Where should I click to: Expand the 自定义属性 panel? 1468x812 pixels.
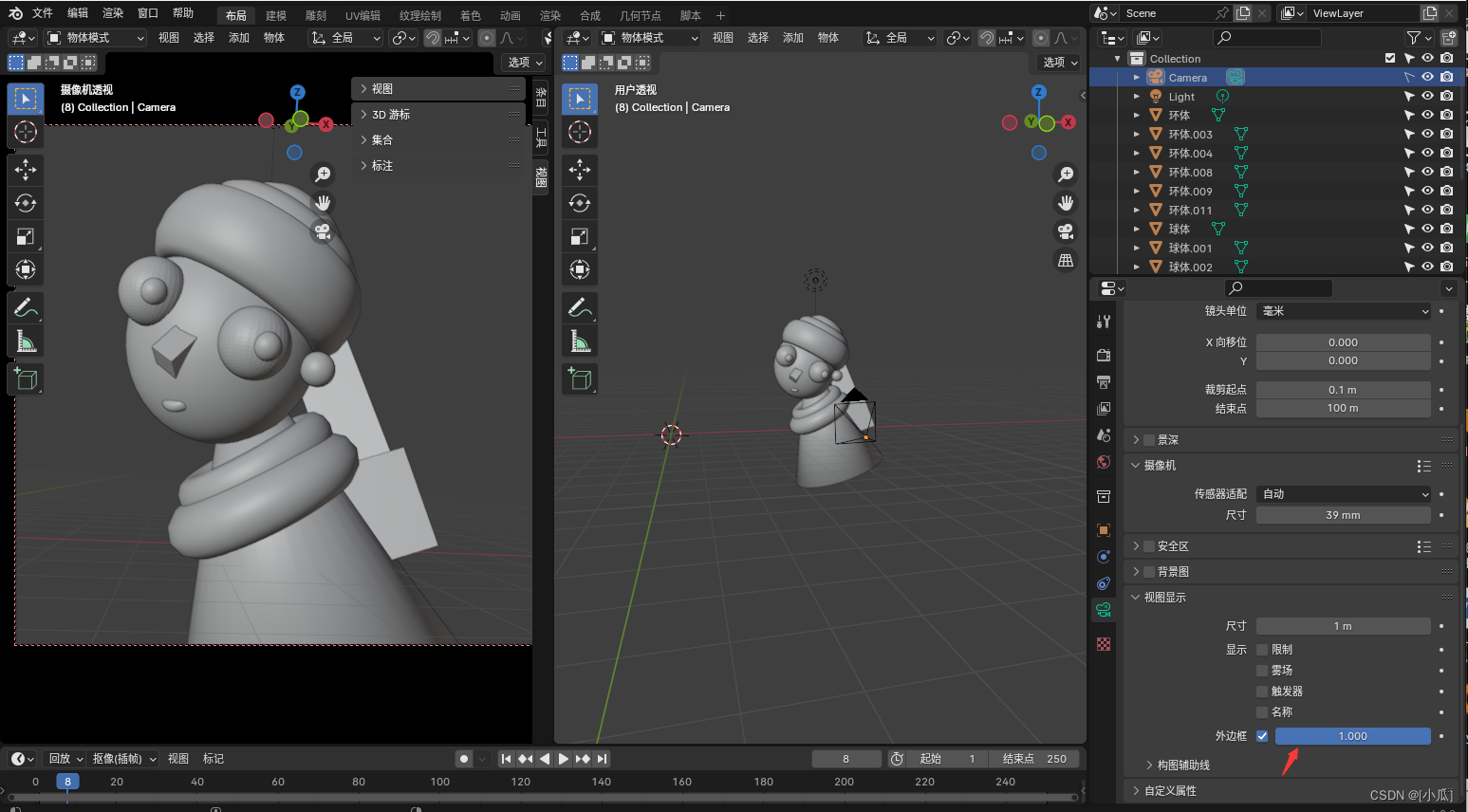coord(1170,791)
